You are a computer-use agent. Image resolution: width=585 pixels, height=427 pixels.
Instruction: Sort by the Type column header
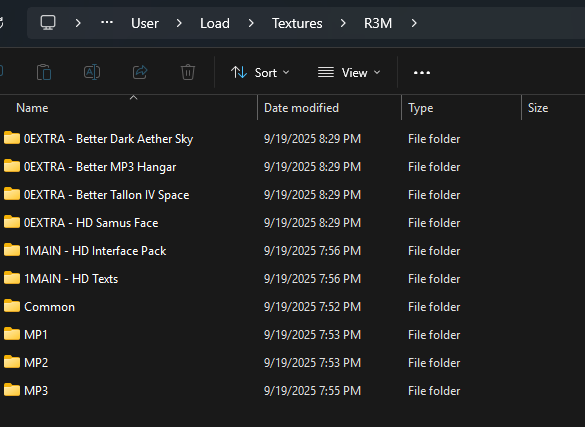pyautogui.click(x=421, y=108)
